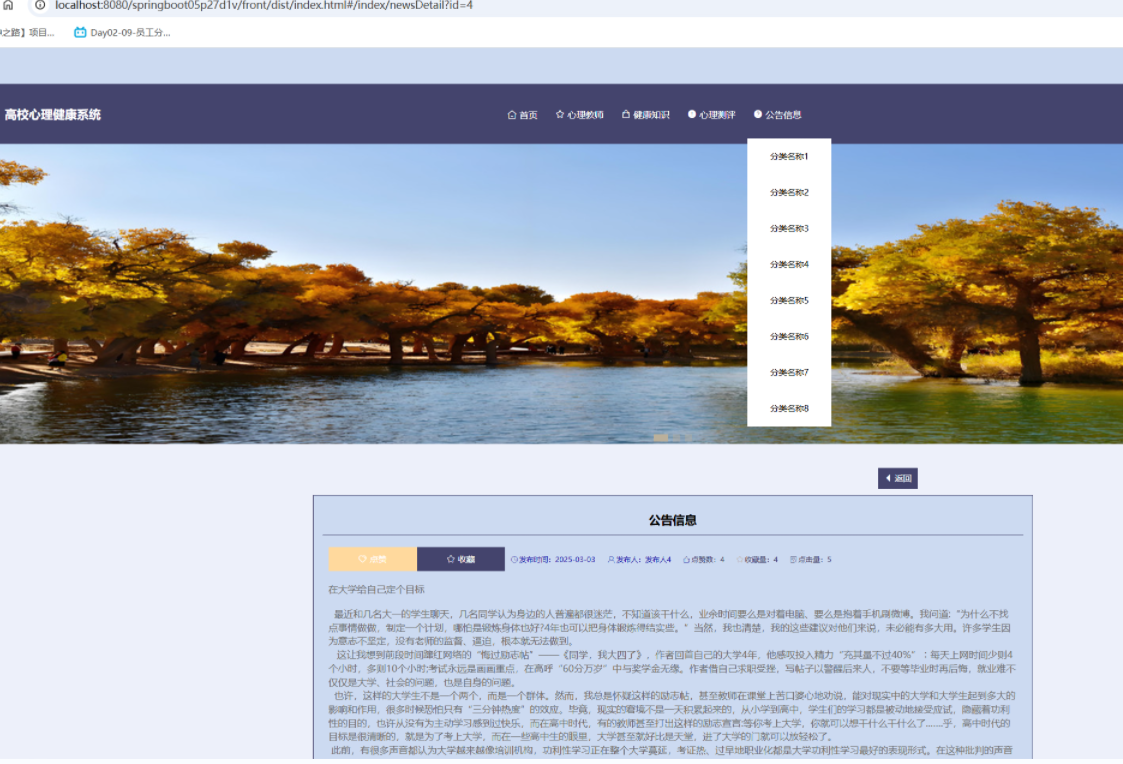Open the Day02-09 bookmark
The height and width of the screenshot is (764, 1123).
pyautogui.click(x=122, y=32)
